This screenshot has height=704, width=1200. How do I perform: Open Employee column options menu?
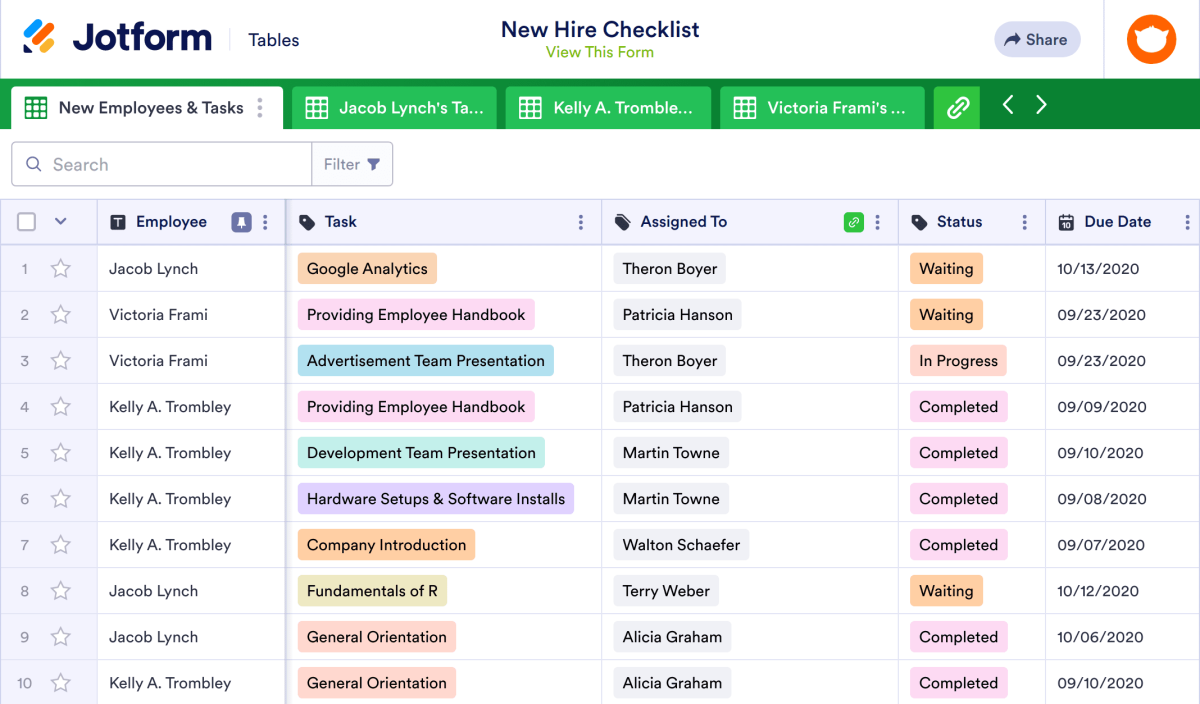265,222
